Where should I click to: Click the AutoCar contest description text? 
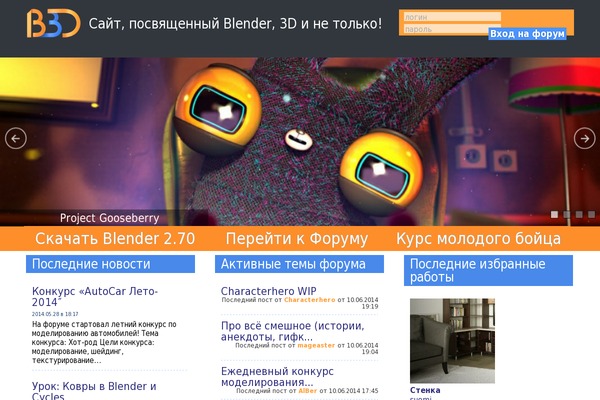104,342
